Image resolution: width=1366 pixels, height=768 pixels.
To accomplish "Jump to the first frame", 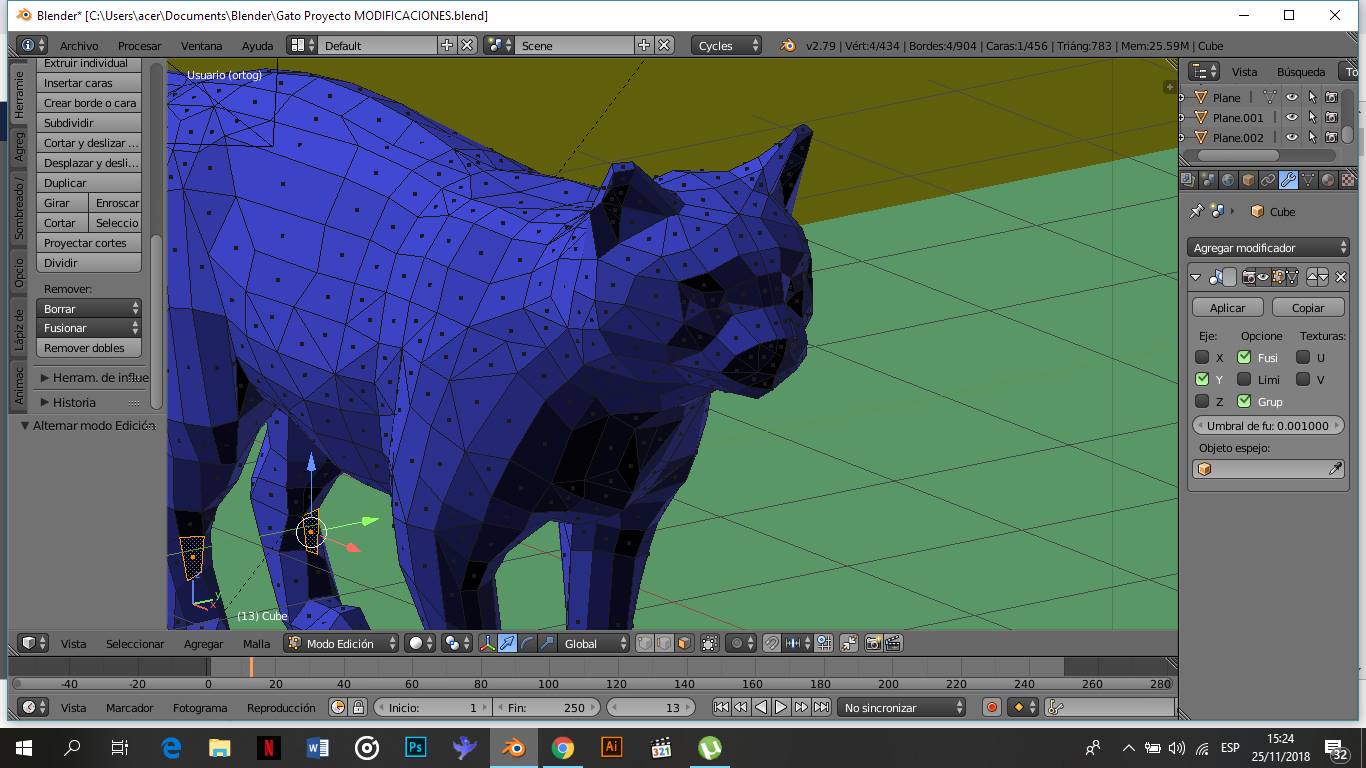I will click(x=721, y=707).
